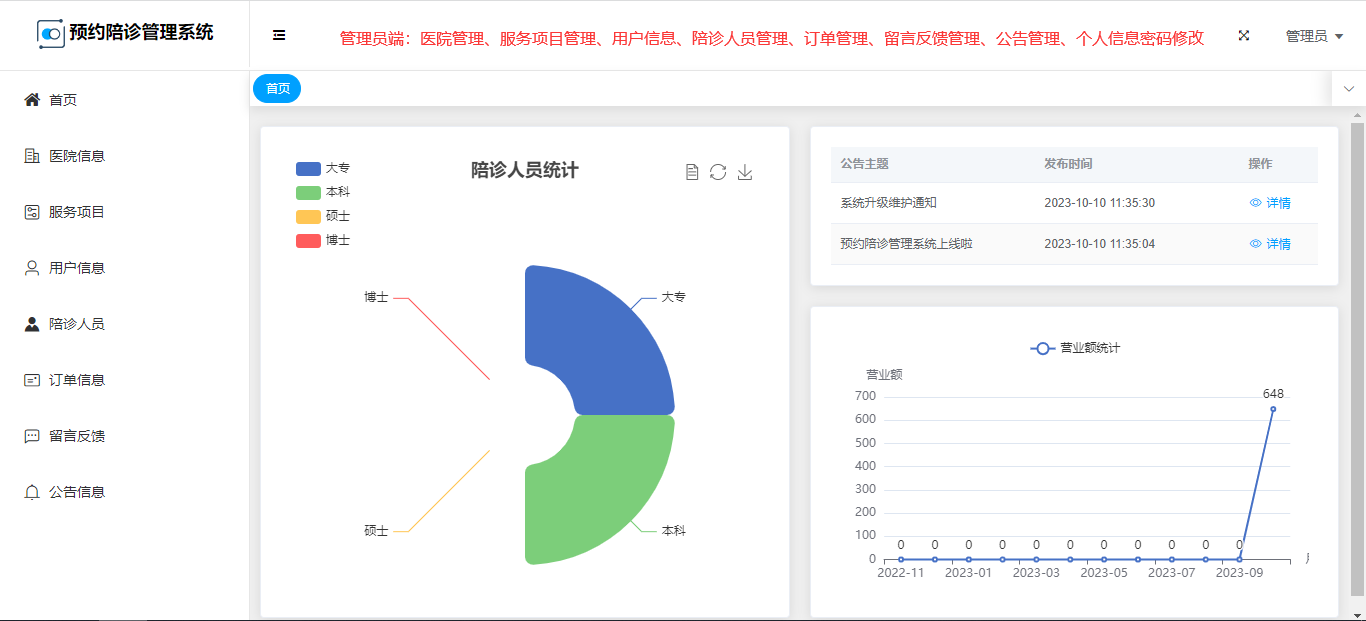The width and height of the screenshot is (1366, 621).
Task: Click the page vertical scrollbar
Action: (x=1357, y=360)
